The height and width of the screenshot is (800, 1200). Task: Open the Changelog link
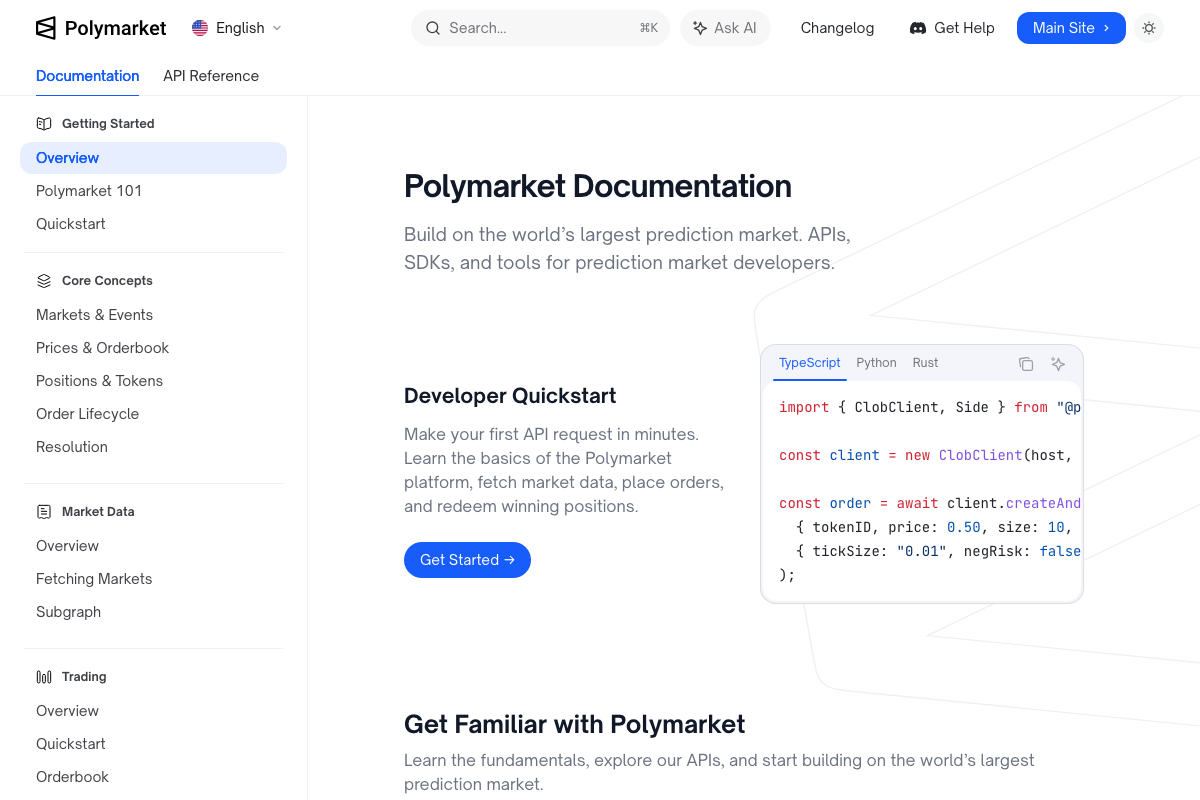[837, 28]
